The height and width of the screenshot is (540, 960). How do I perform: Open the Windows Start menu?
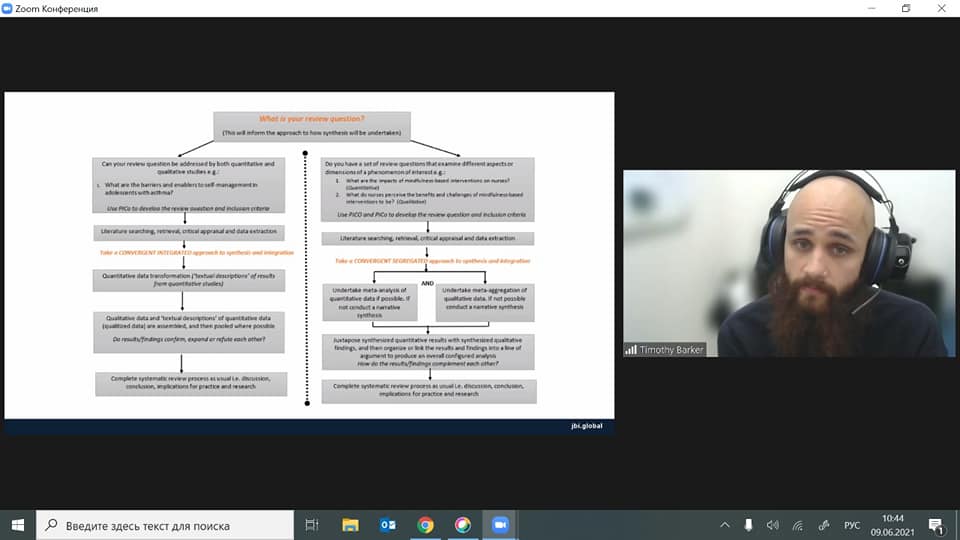[x=18, y=525]
